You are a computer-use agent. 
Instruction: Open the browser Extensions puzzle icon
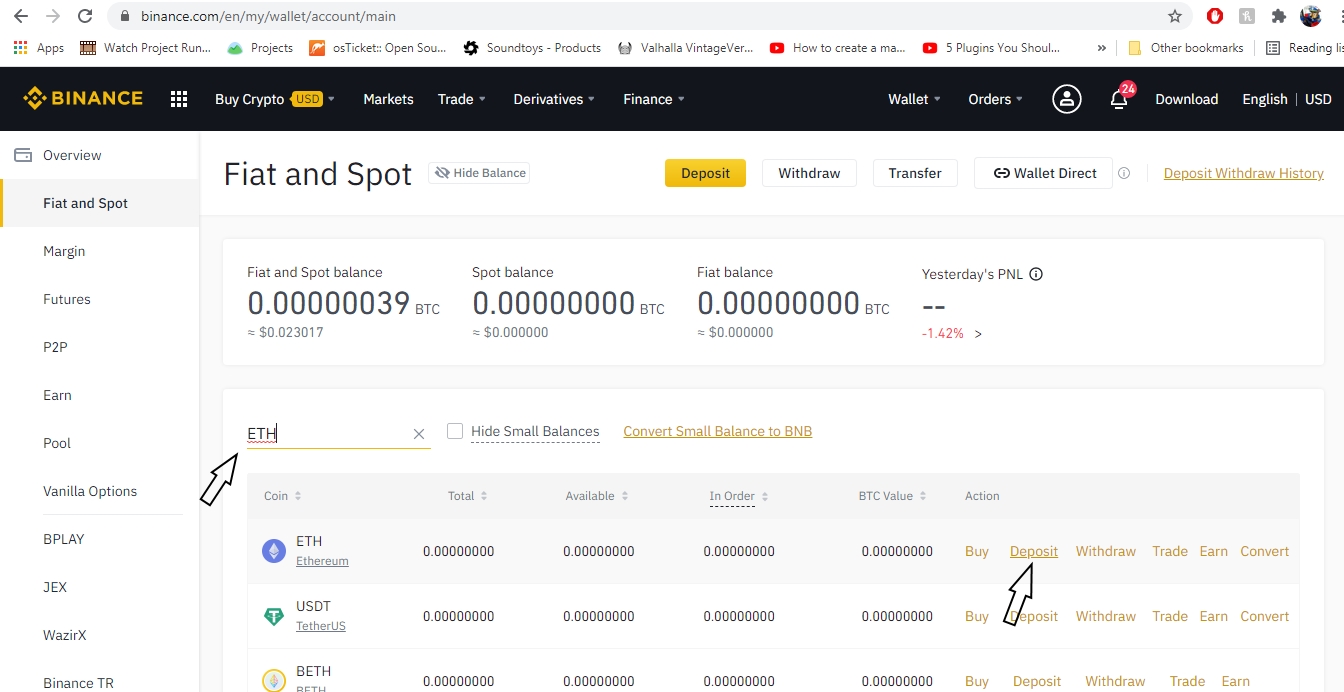click(x=1278, y=16)
